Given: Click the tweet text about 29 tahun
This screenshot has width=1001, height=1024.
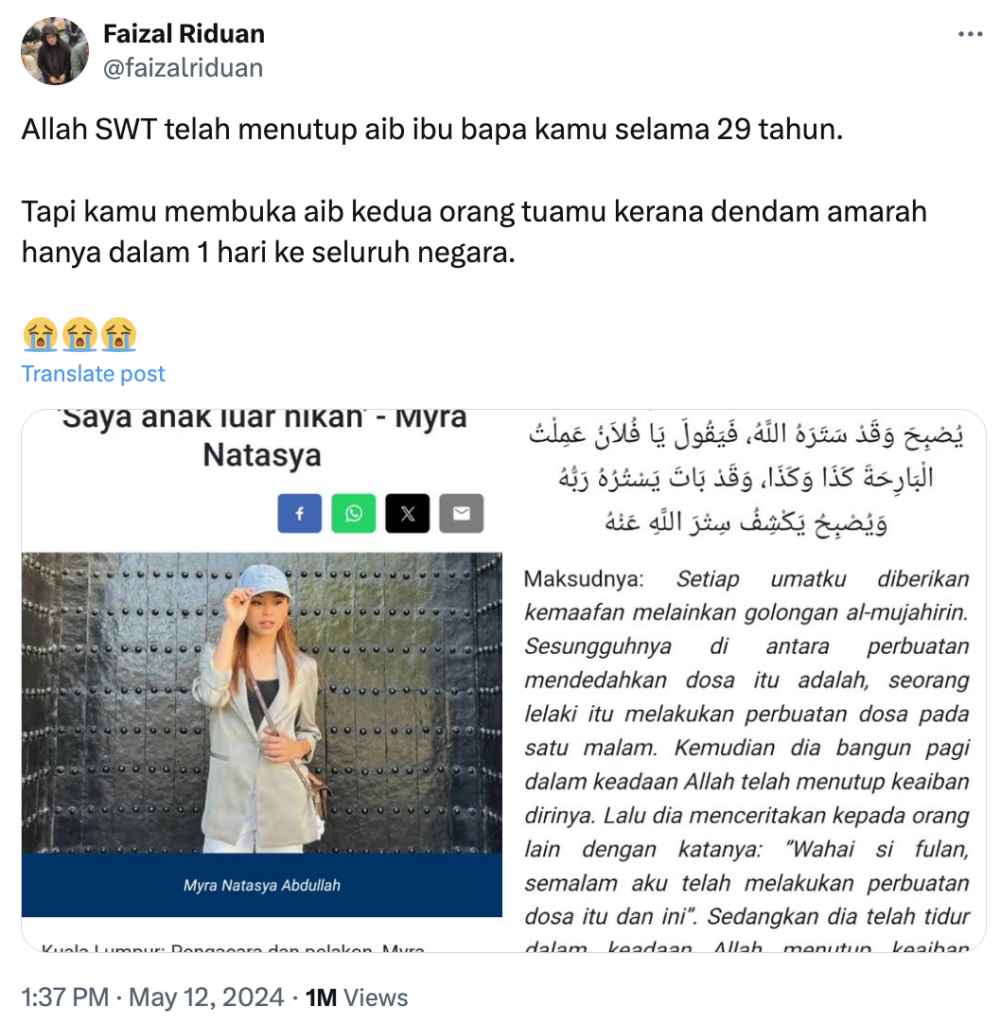Looking at the screenshot, I should (x=432, y=129).
